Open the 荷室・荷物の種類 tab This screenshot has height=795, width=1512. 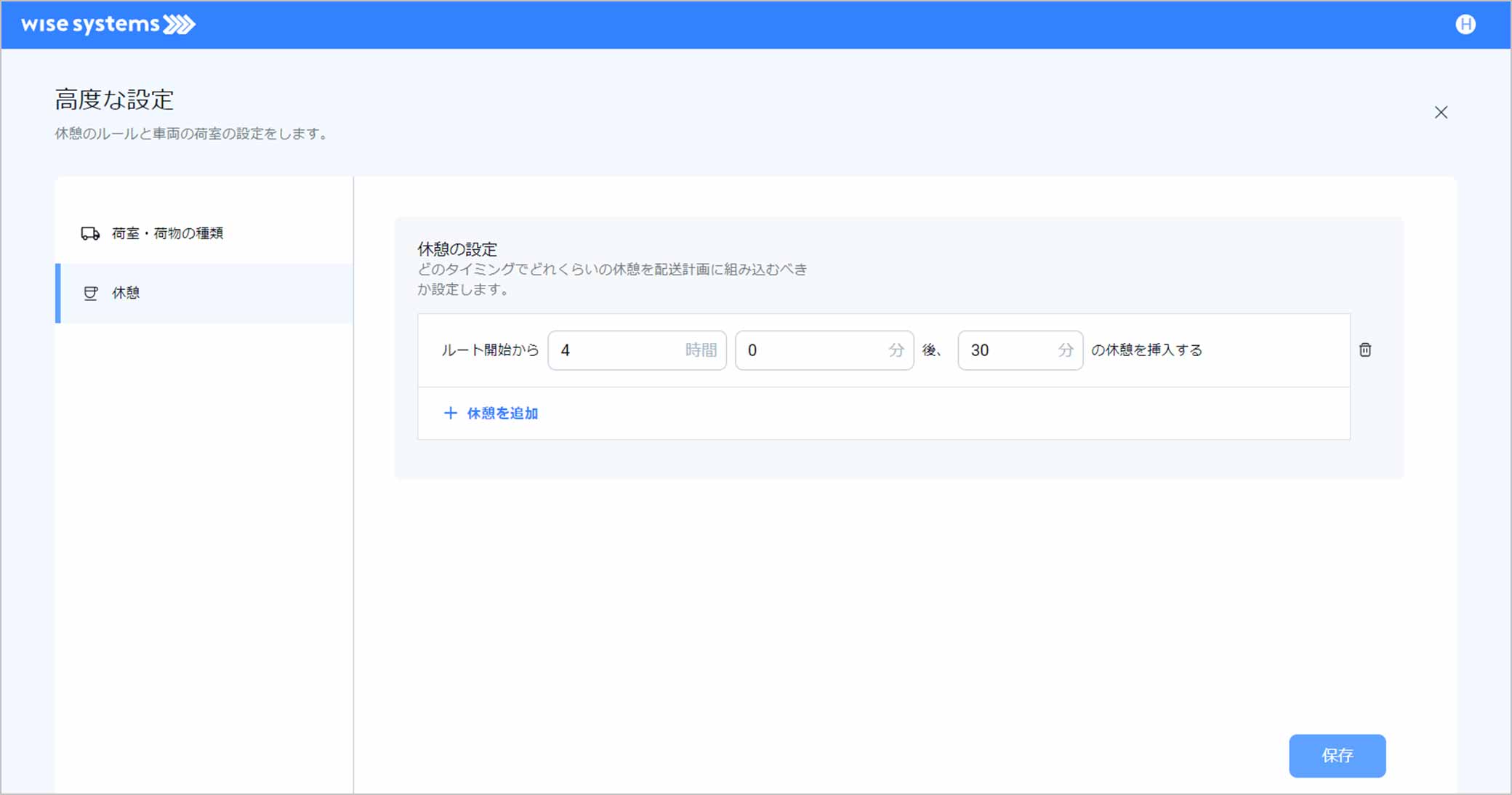click(x=167, y=233)
